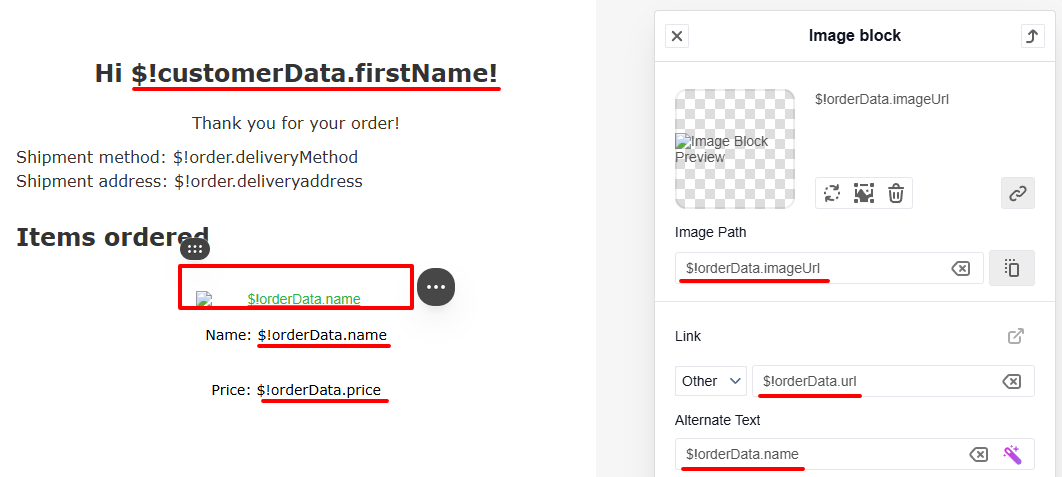
Task: Click the drag handle above image block
Action: pos(195,249)
